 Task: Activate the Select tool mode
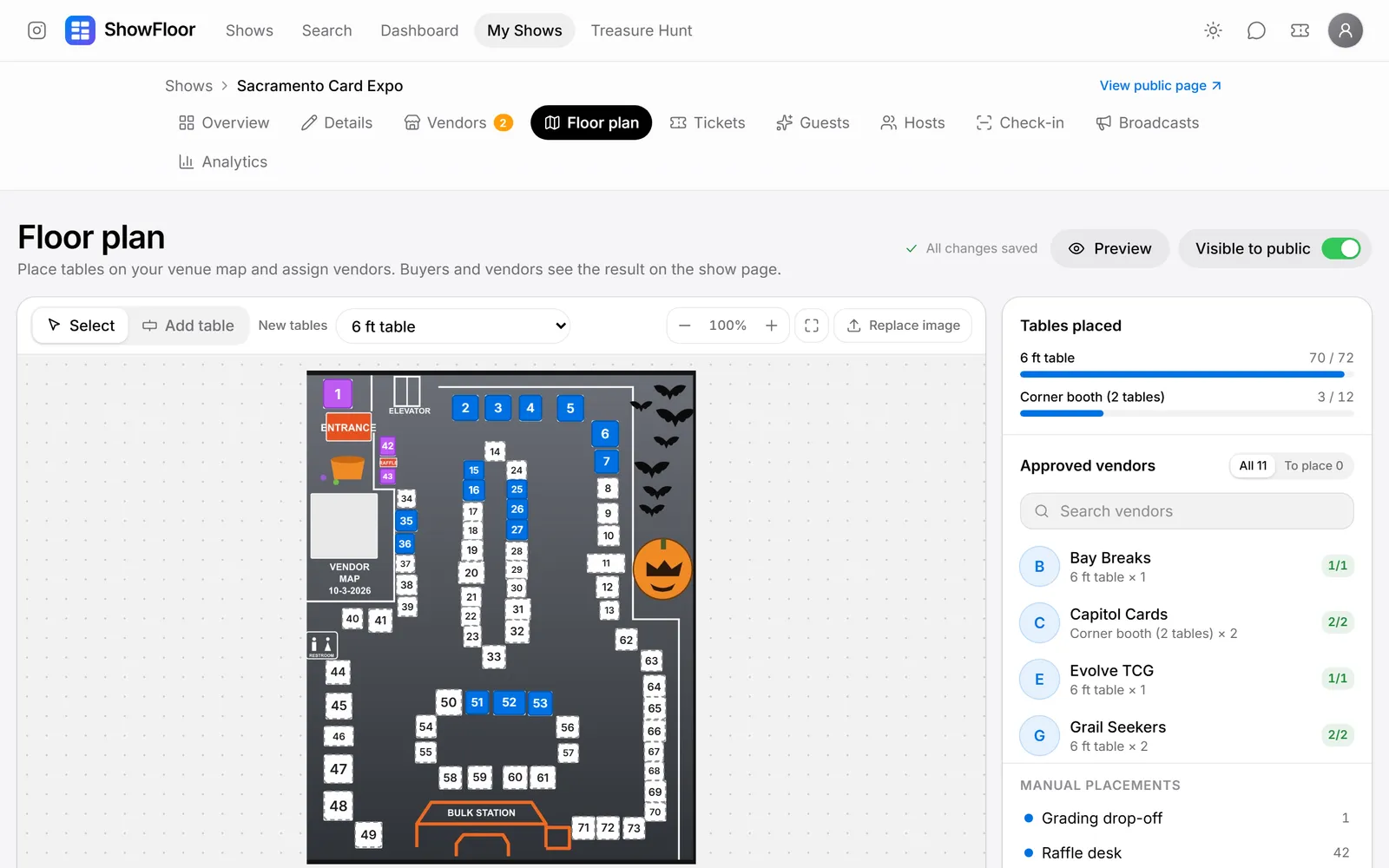(81, 325)
